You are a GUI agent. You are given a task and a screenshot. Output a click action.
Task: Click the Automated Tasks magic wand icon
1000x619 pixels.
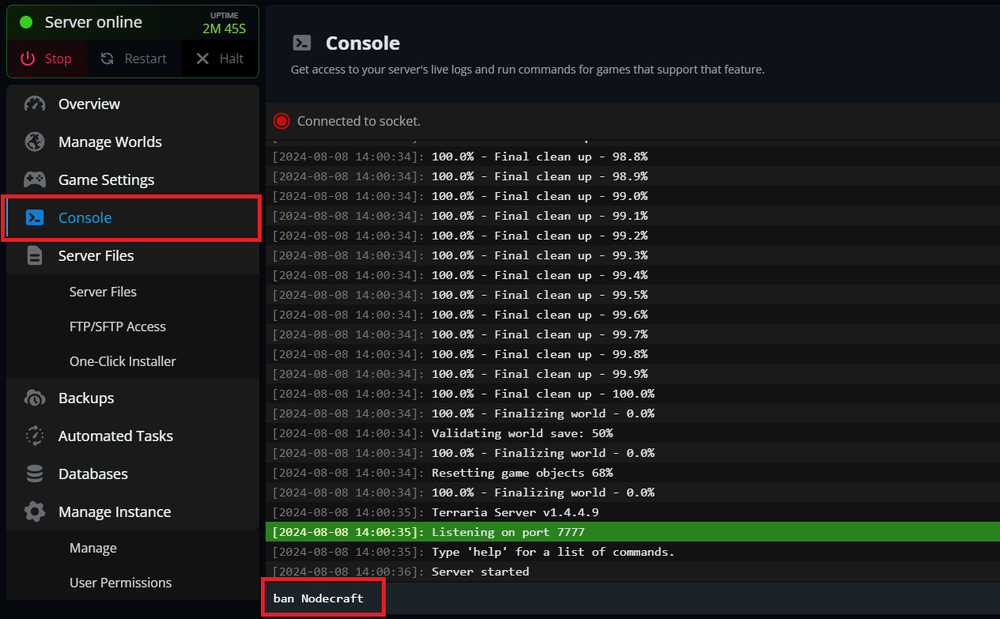tap(34, 435)
